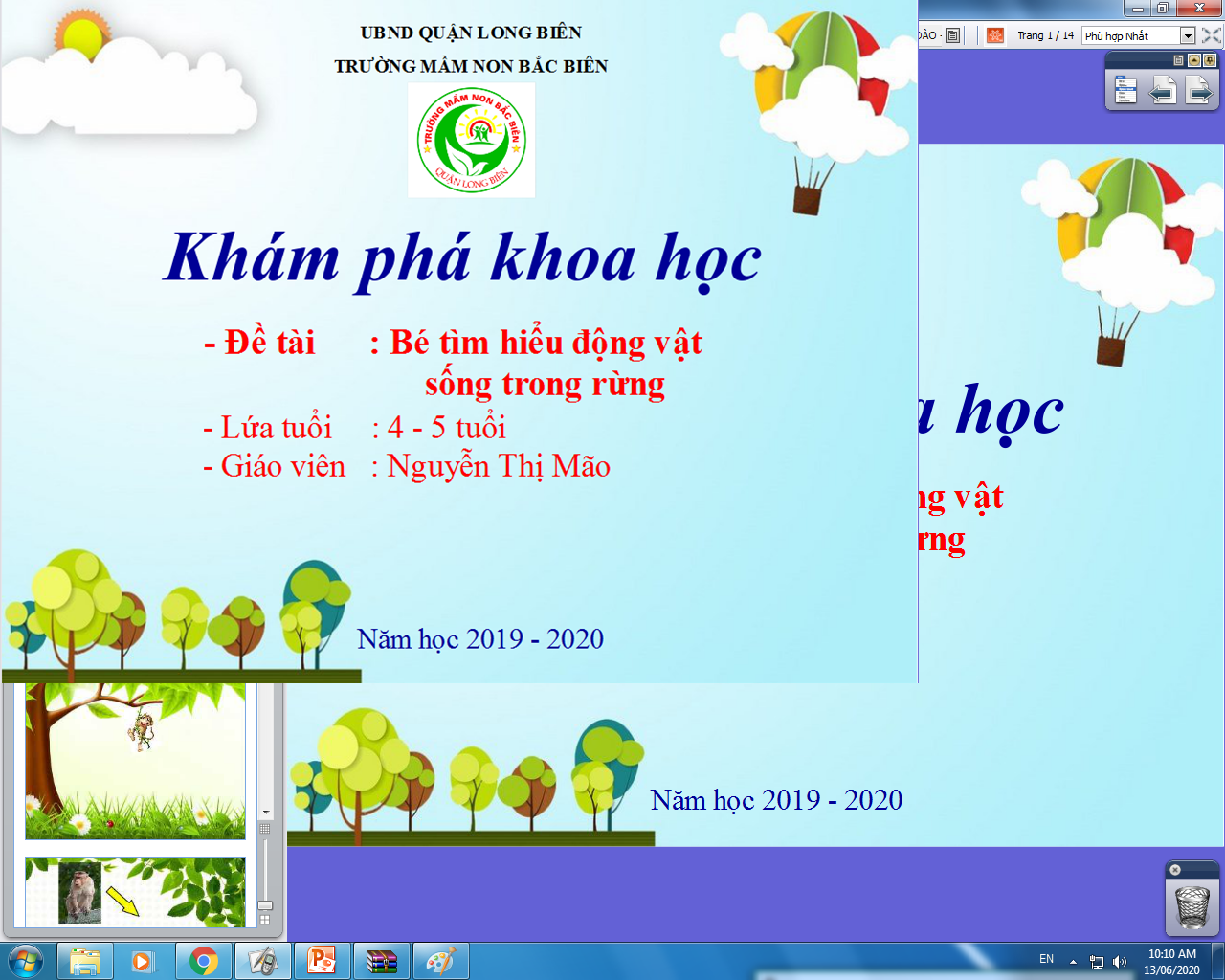Enter full screen with the expand arrows icon

[1211, 35]
